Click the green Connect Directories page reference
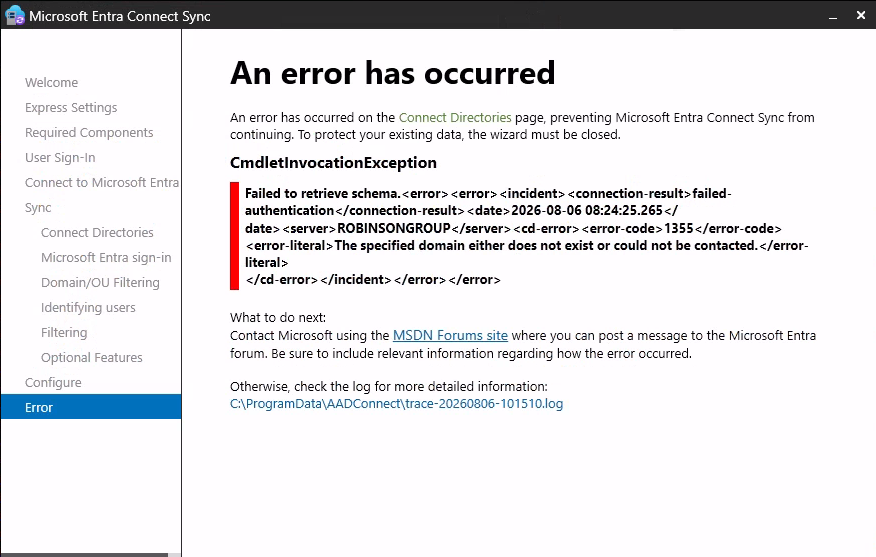 pos(455,117)
